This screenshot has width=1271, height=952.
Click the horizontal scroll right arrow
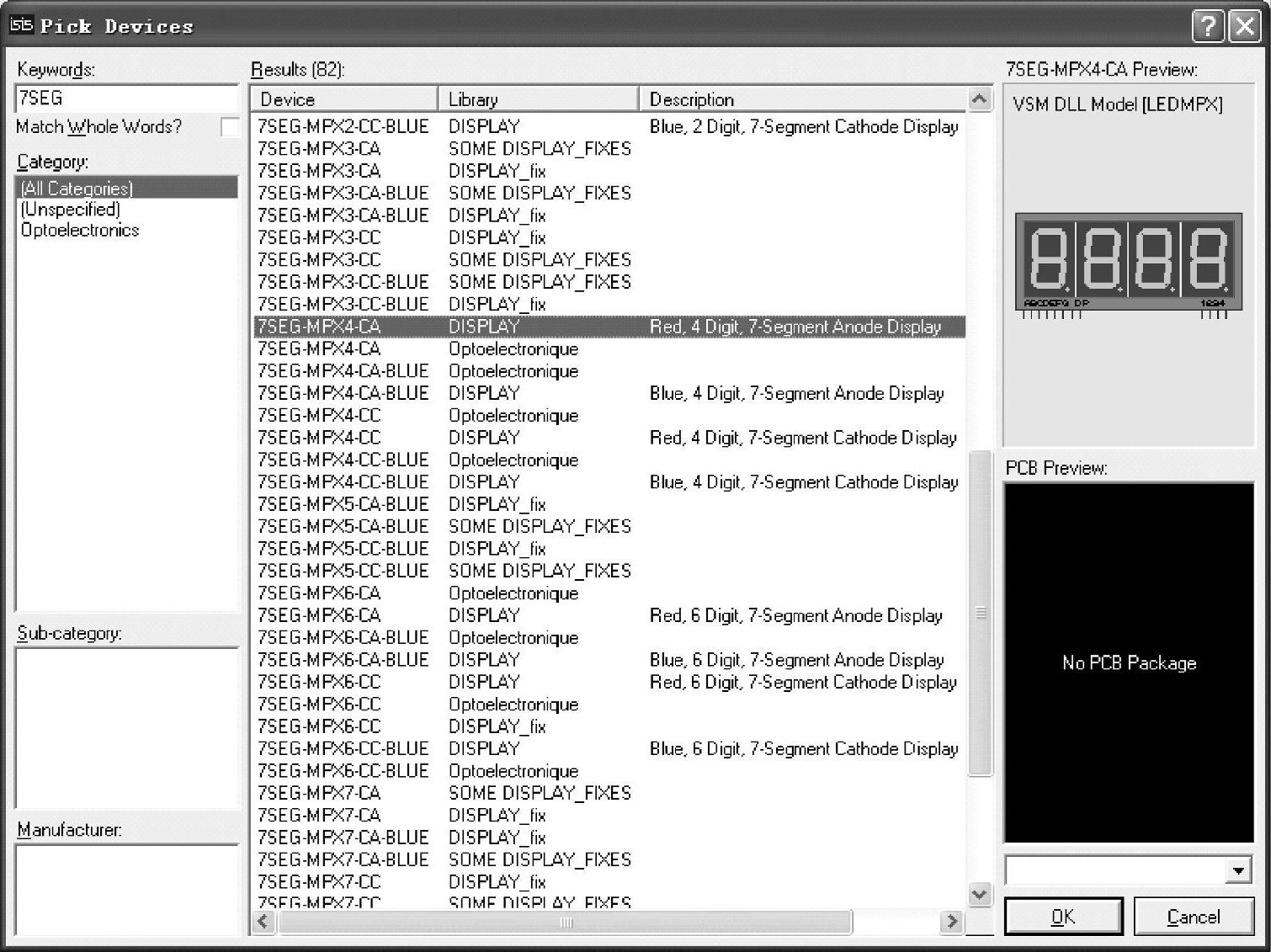[952, 922]
